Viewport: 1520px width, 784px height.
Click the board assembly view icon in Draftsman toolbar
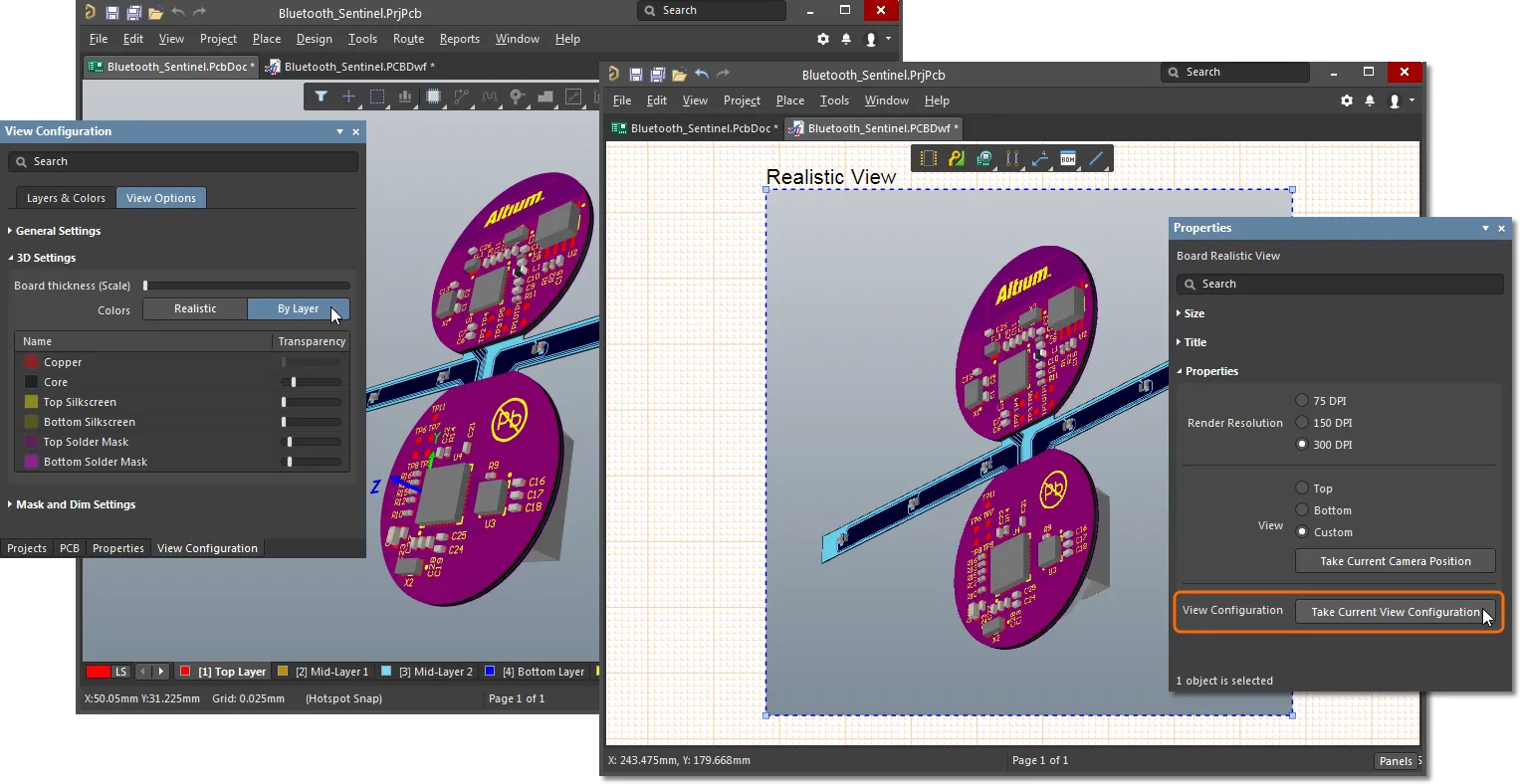929,158
